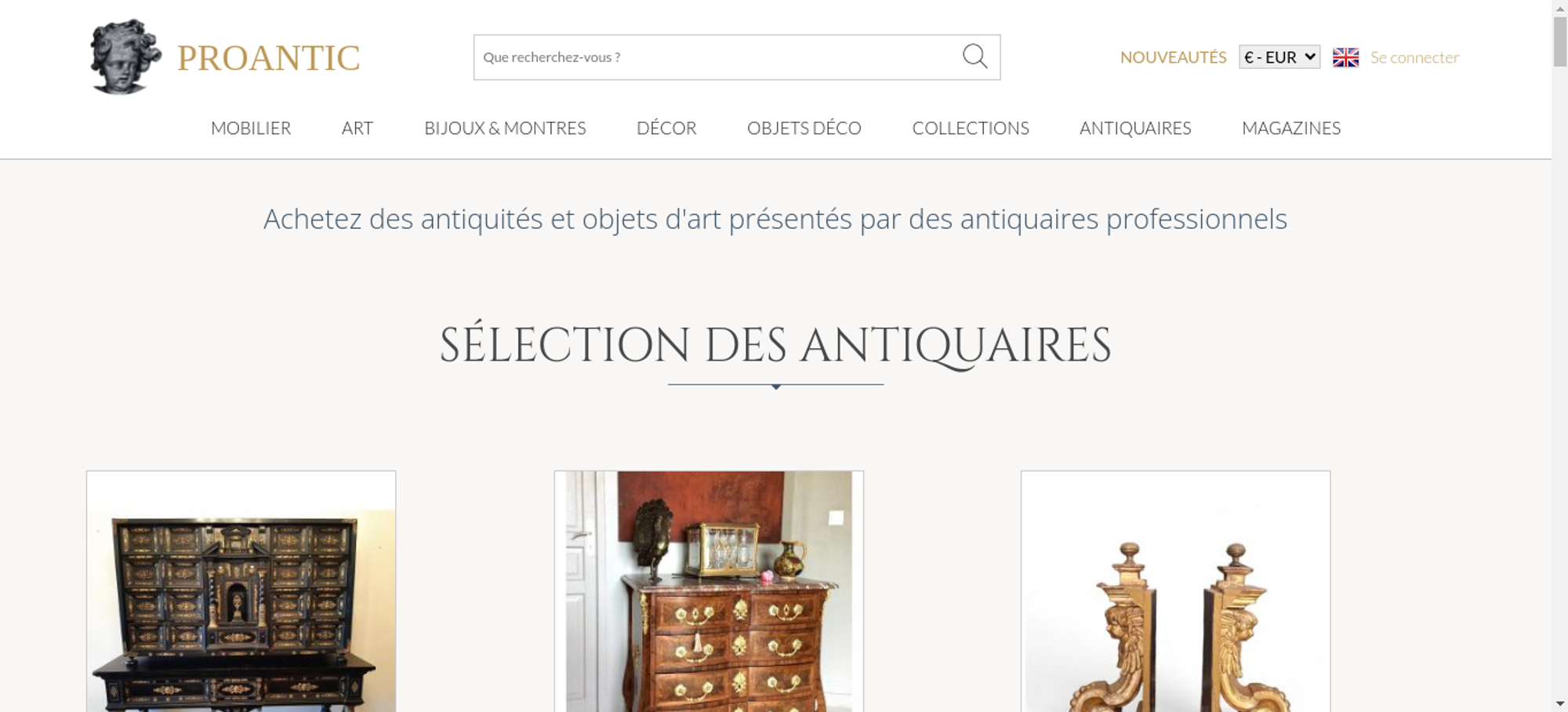Click the Nouveautés link
This screenshot has height=712, width=1568.
click(1173, 57)
